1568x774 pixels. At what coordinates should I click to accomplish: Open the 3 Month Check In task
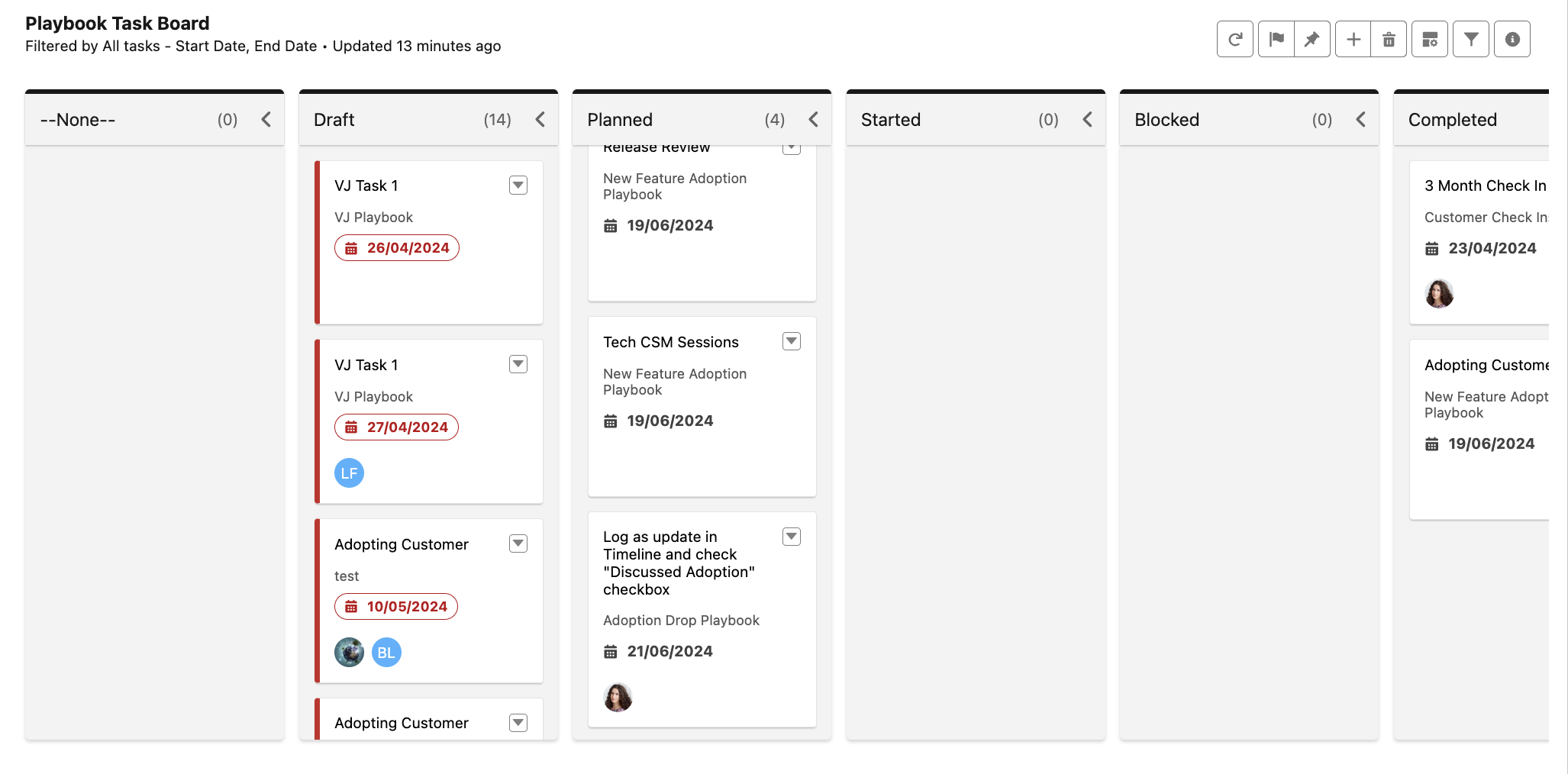(x=1485, y=185)
